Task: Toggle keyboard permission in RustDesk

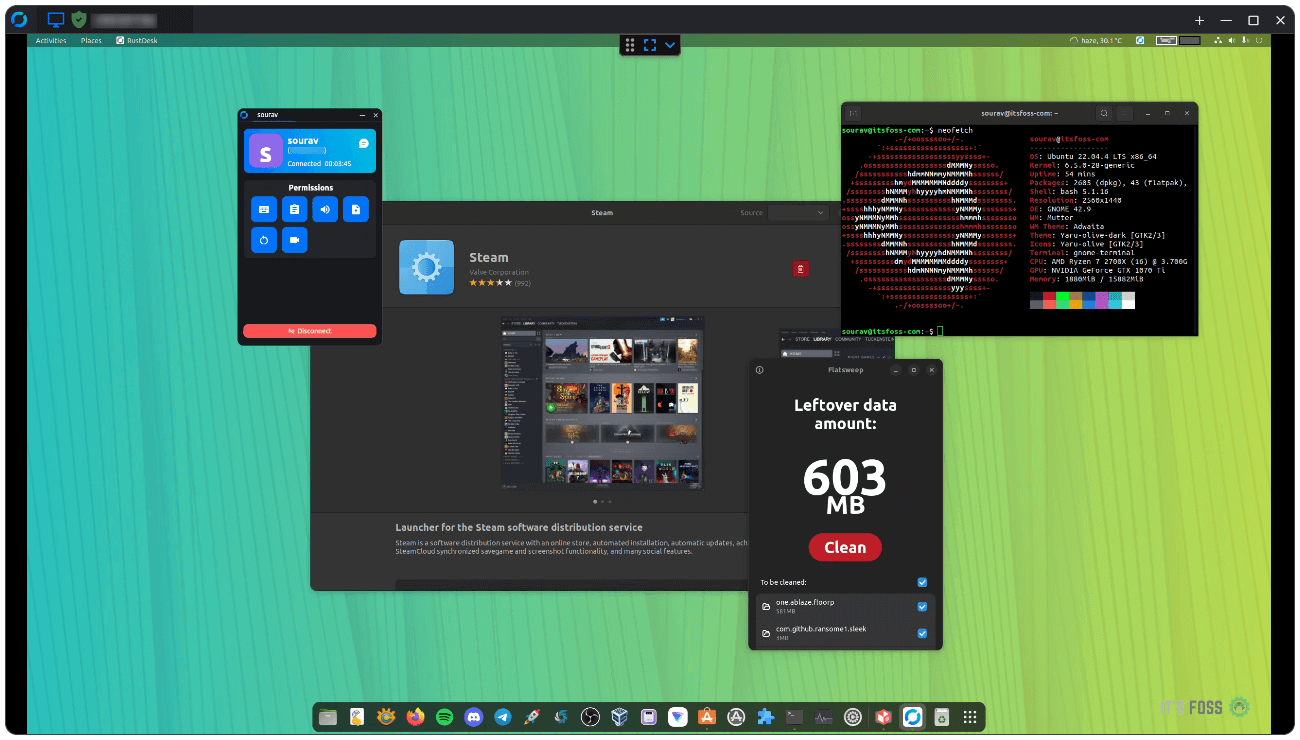Action: (264, 209)
